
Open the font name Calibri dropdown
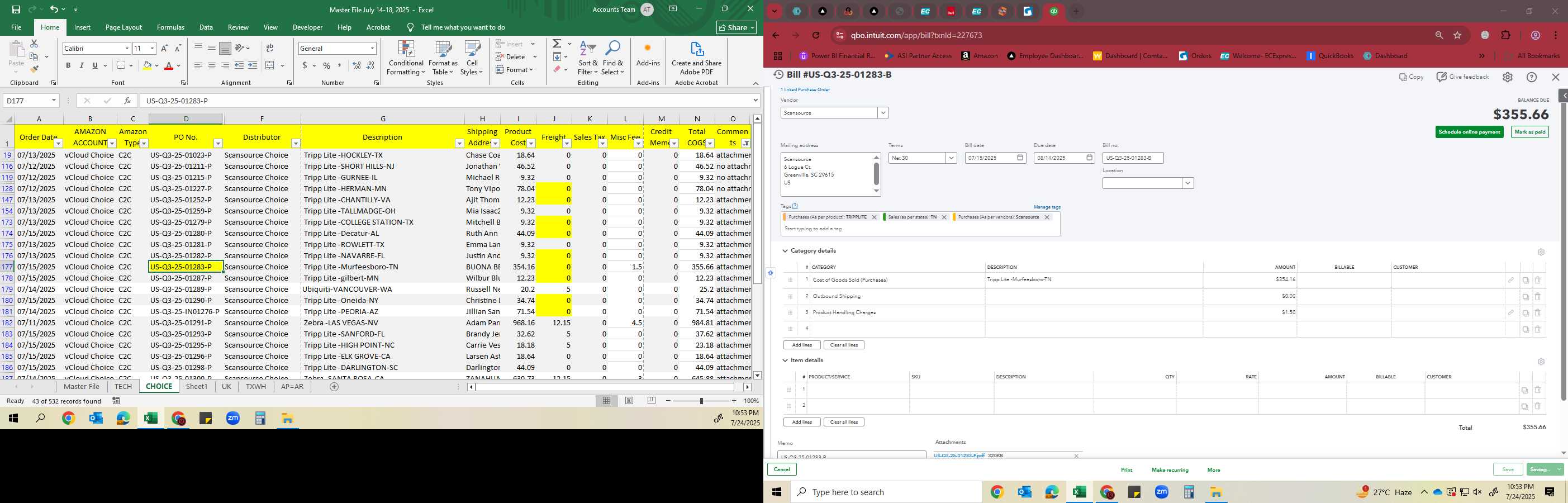click(x=127, y=48)
